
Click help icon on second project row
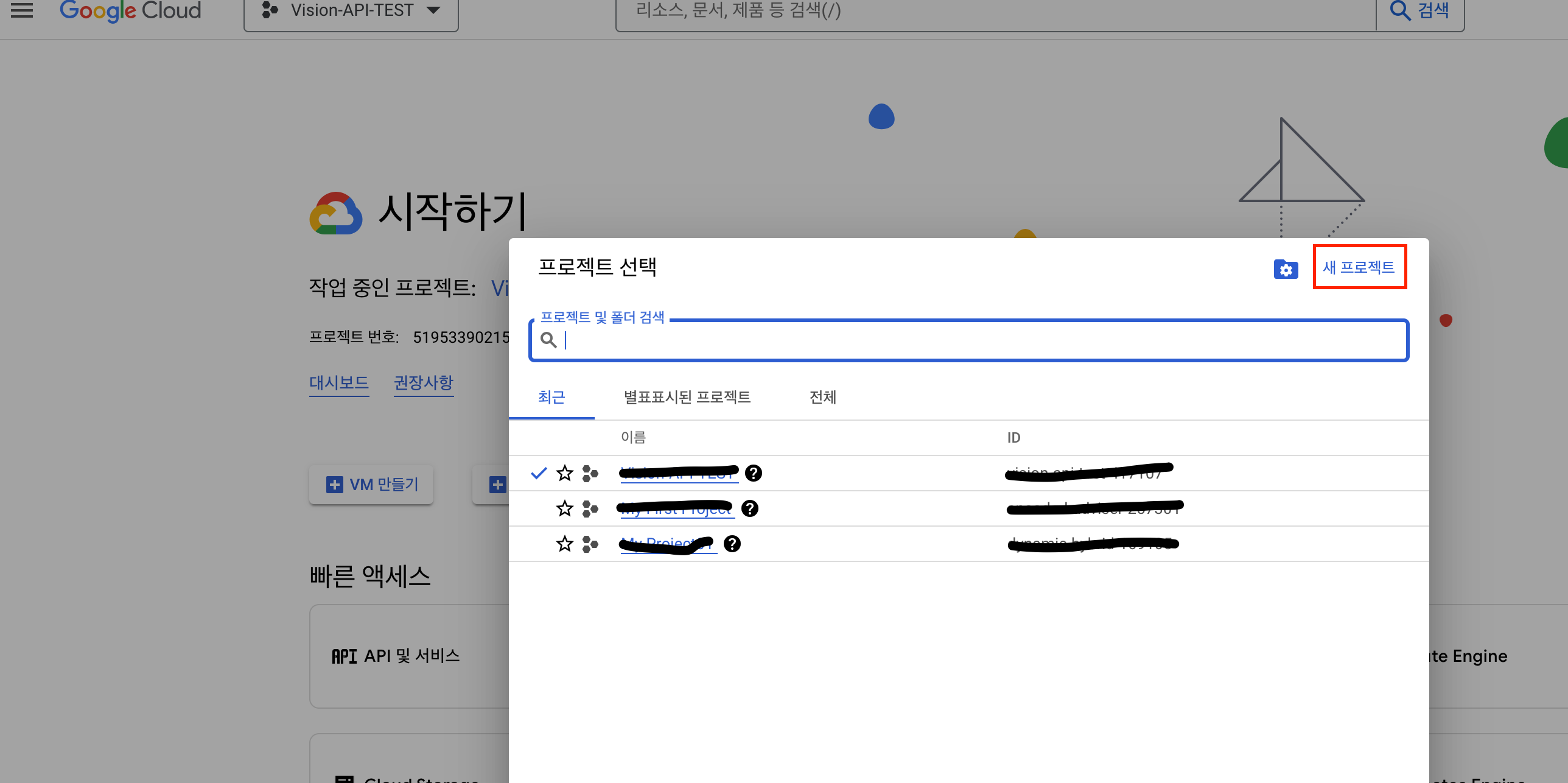coord(750,508)
